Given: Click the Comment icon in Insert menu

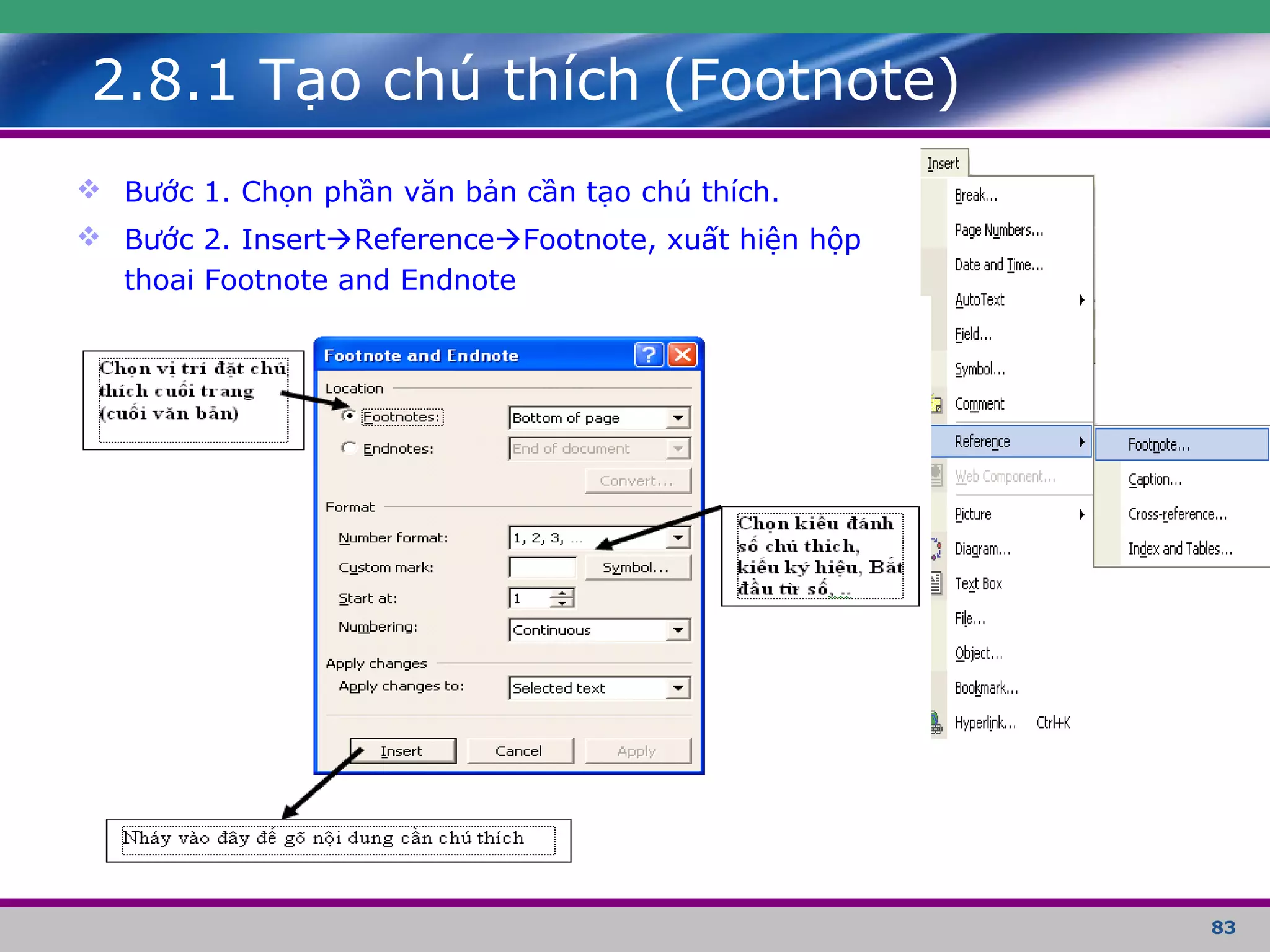Looking at the screenshot, I should pos(937,404).
